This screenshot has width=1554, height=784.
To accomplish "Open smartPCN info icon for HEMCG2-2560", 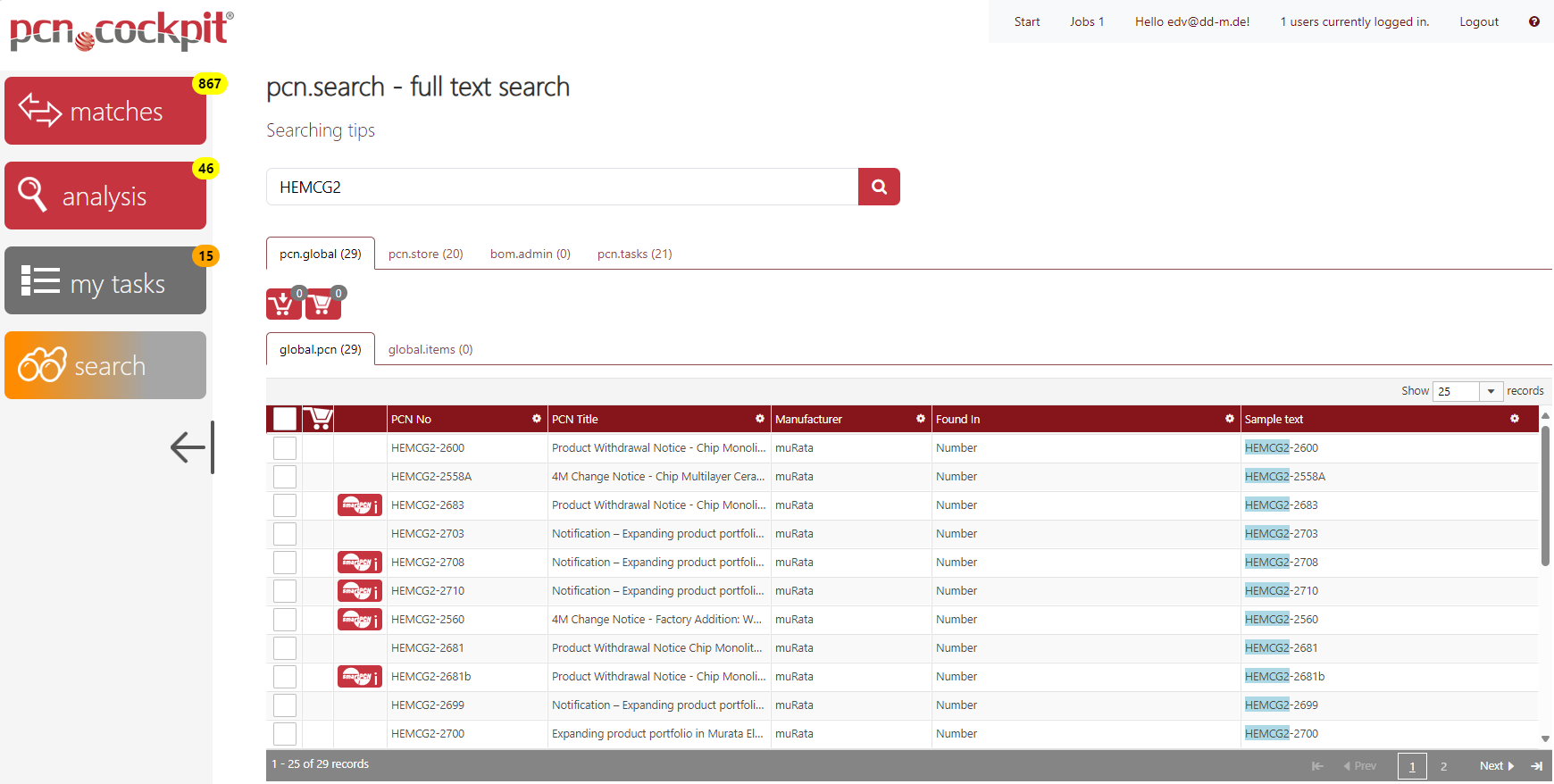I will (360, 620).
